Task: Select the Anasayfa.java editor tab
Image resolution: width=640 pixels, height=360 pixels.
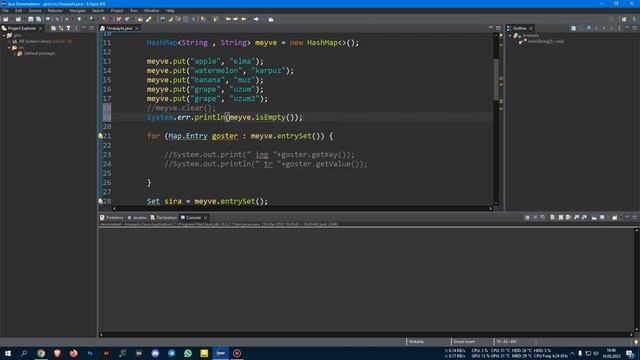Action: (x=119, y=28)
